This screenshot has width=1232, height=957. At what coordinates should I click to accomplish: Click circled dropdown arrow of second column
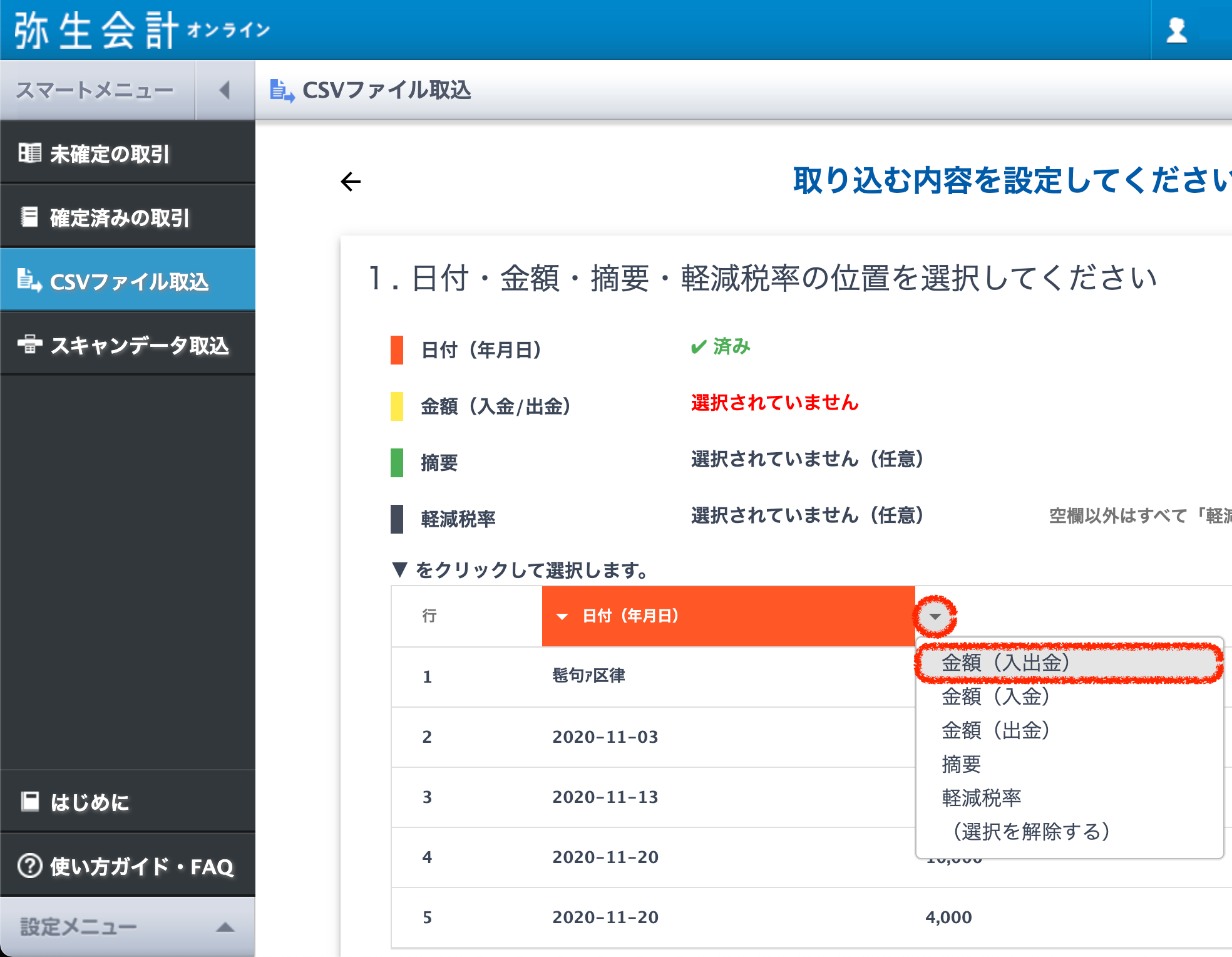(x=935, y=616)
